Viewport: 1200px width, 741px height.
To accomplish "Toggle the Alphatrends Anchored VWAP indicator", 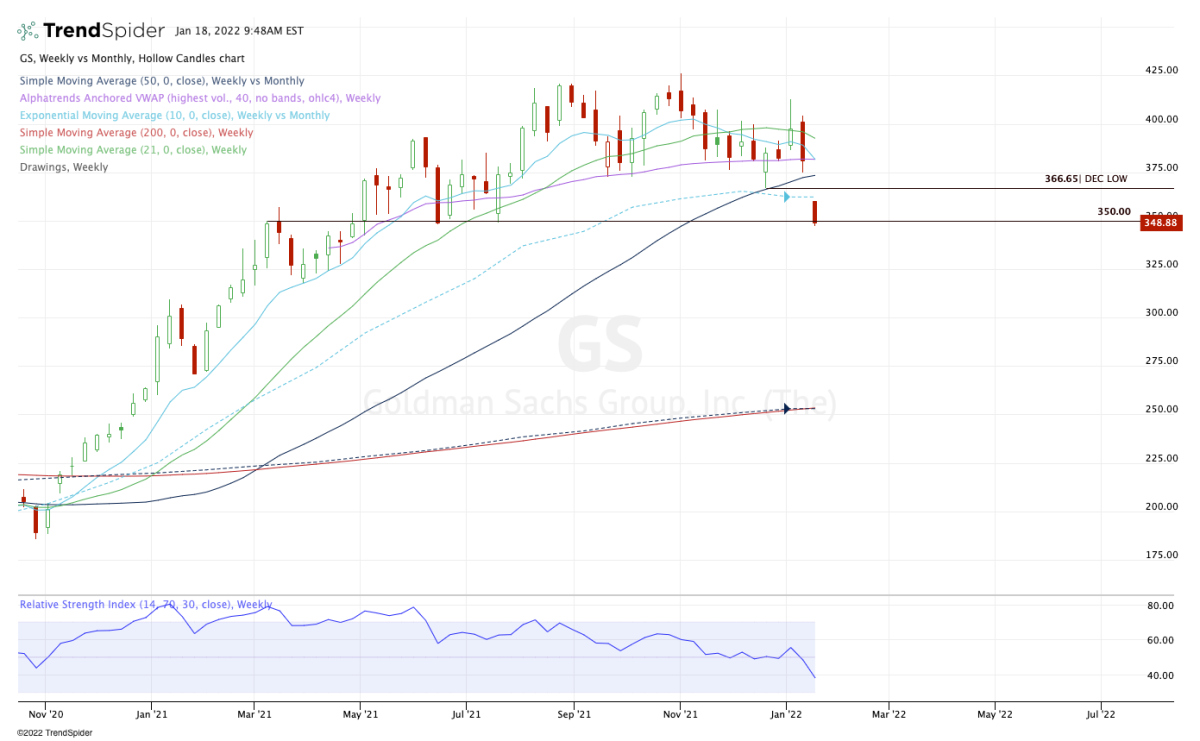I will 198,98.
